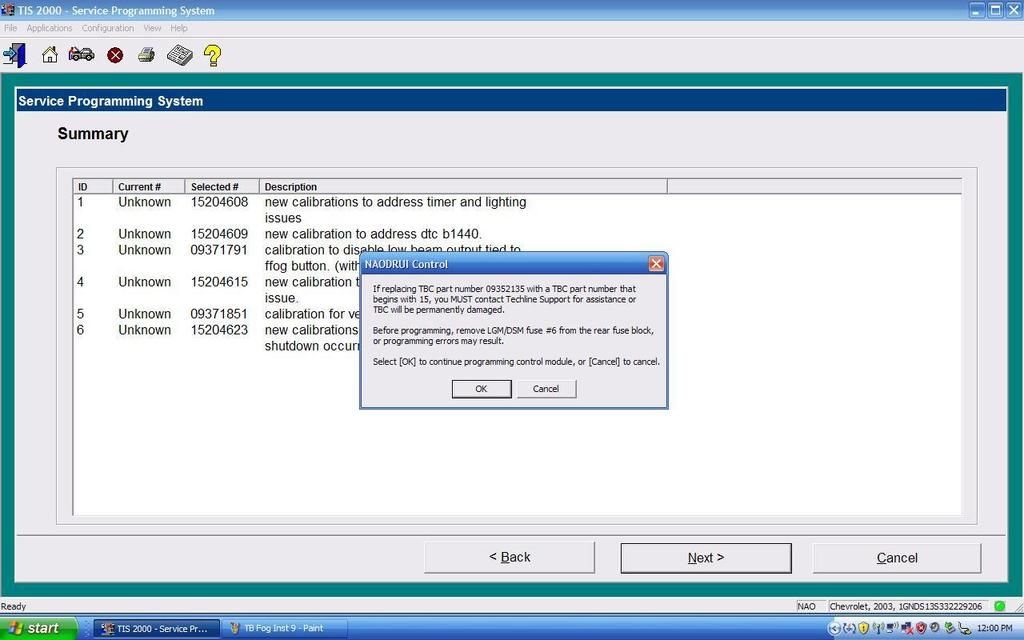Minimize the TIS 2000 window
The width and height of the screenshot is (1024, 640).
pyautogui.click(x=977, y=10)
